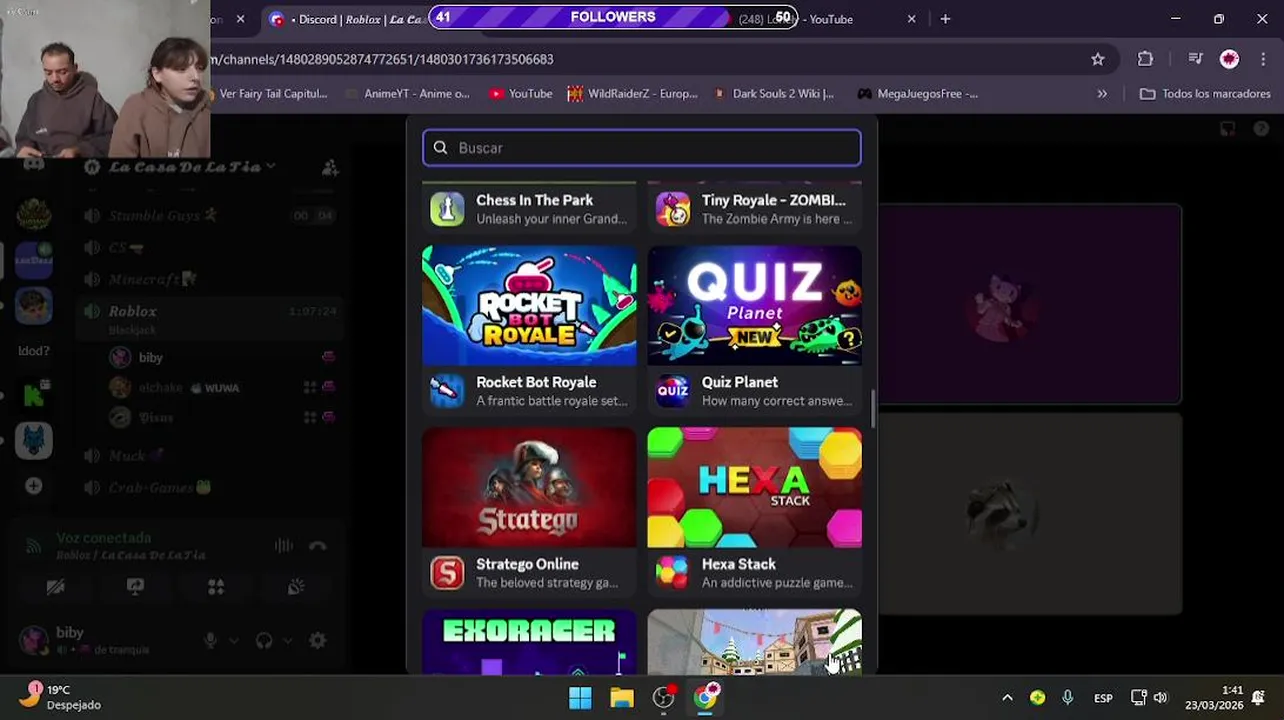Toggle Discord headphones deafen
Image resolution: width=1284 pixels, height=720 pixels.
pyautogui.click(x=264, y=640)
